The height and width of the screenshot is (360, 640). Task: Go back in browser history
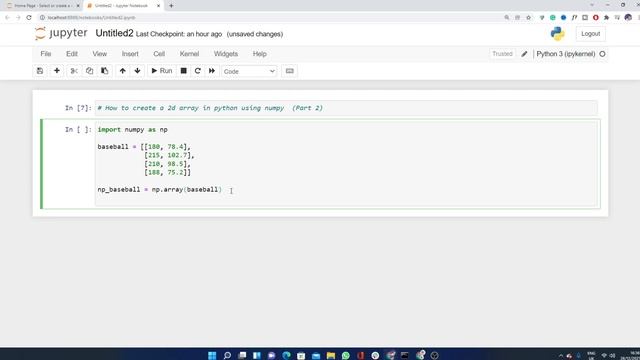(7, 18)
